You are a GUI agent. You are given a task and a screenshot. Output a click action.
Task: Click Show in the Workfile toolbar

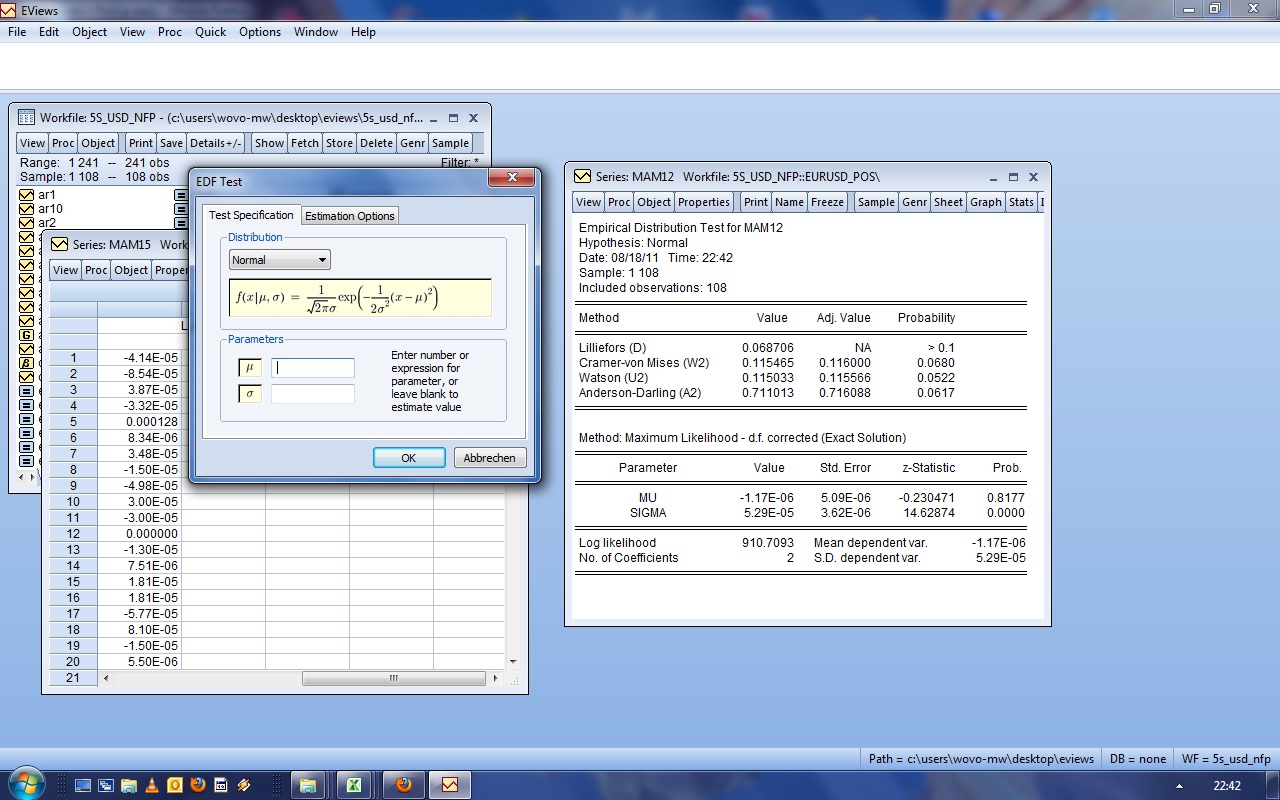269,143
